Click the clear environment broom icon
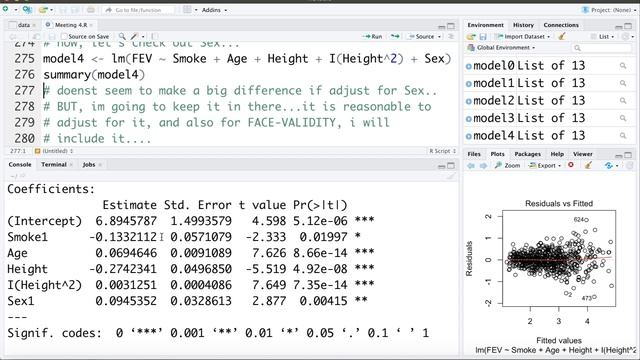Viewport: 640px width, 360px height. click(x=562, y=36)
